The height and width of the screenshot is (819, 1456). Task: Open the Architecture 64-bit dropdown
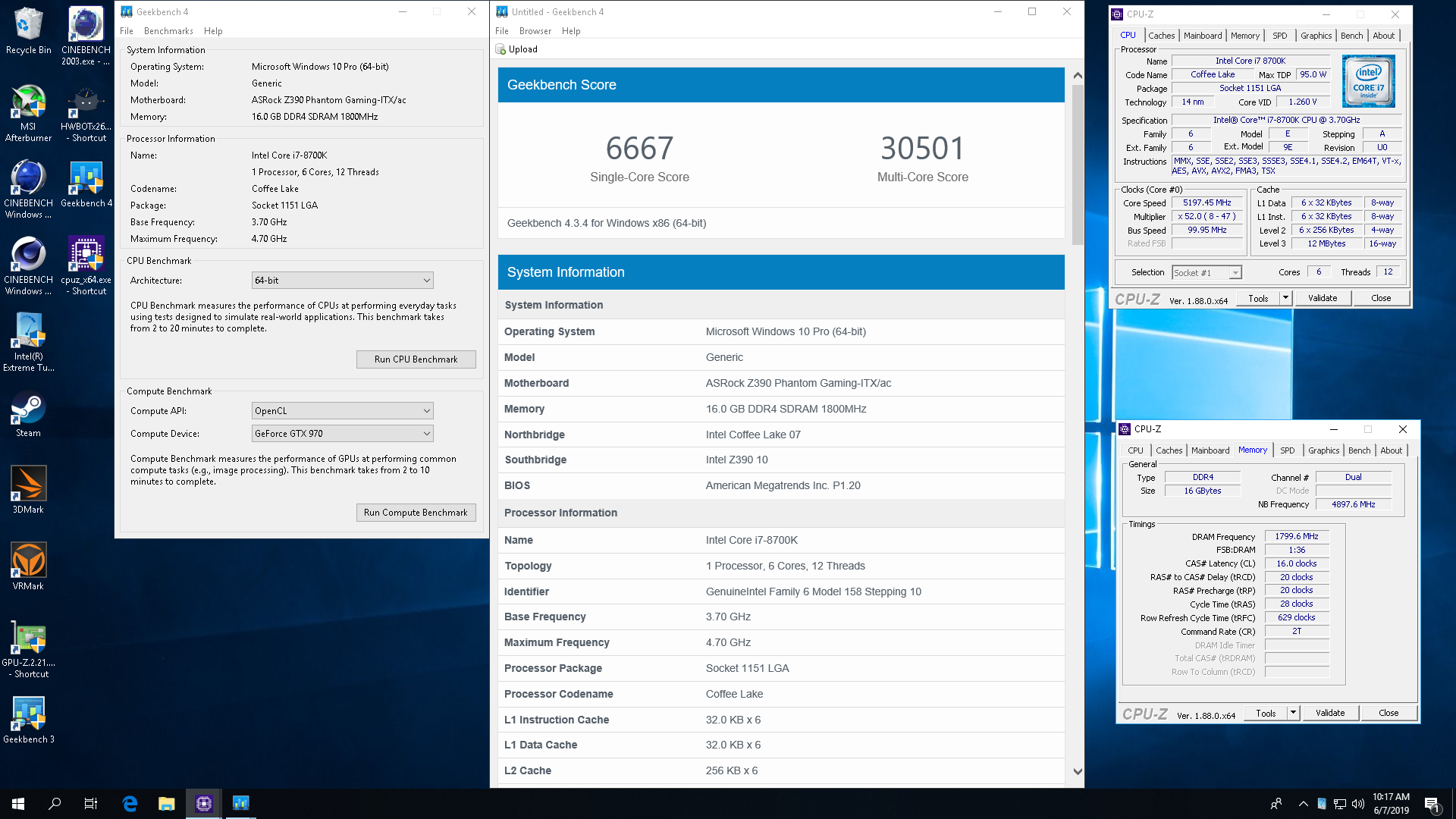pyautogui.click(x=342, y=281)
